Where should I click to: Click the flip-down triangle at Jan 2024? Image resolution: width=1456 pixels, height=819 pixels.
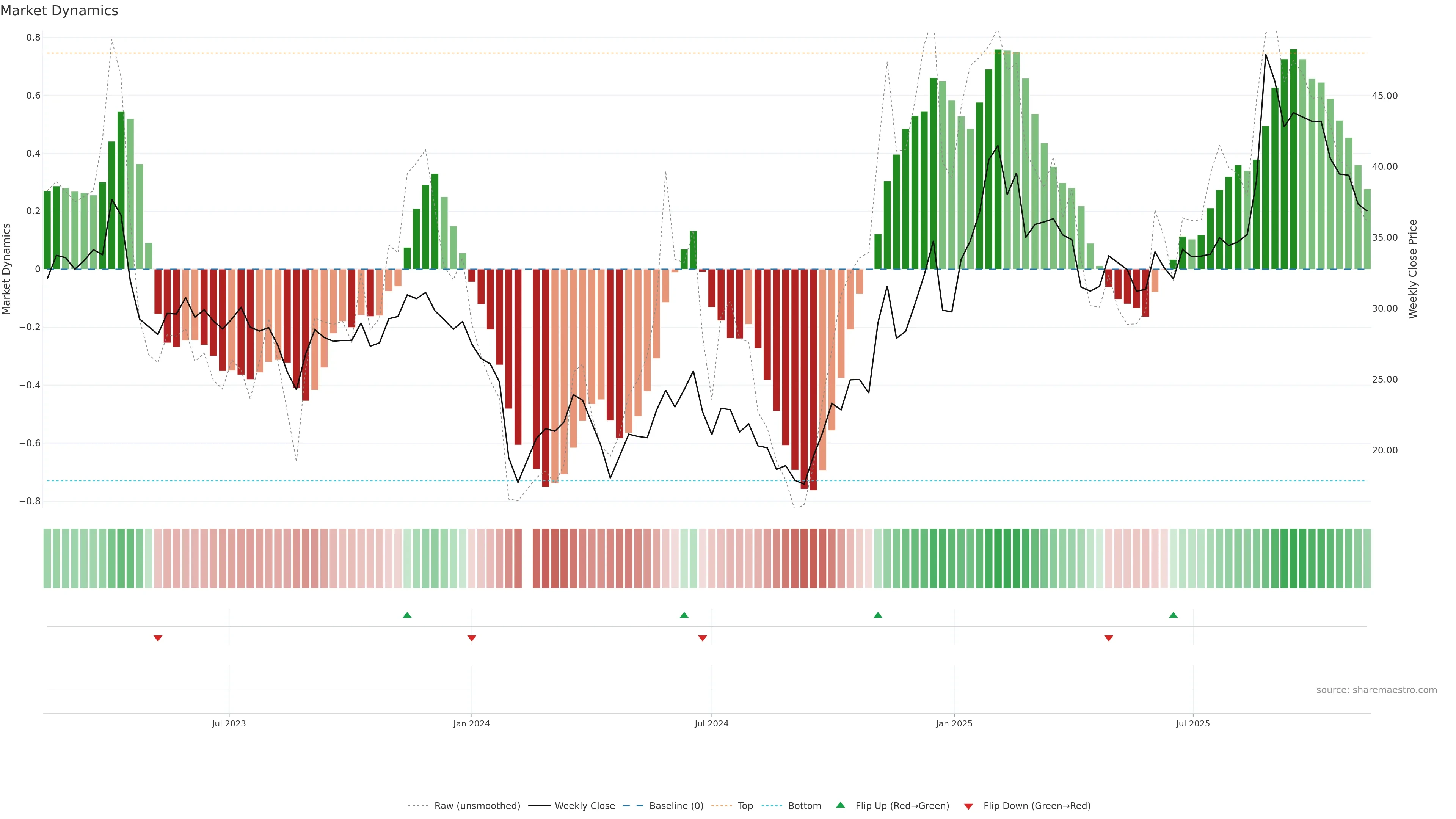[x=472, y=638]
